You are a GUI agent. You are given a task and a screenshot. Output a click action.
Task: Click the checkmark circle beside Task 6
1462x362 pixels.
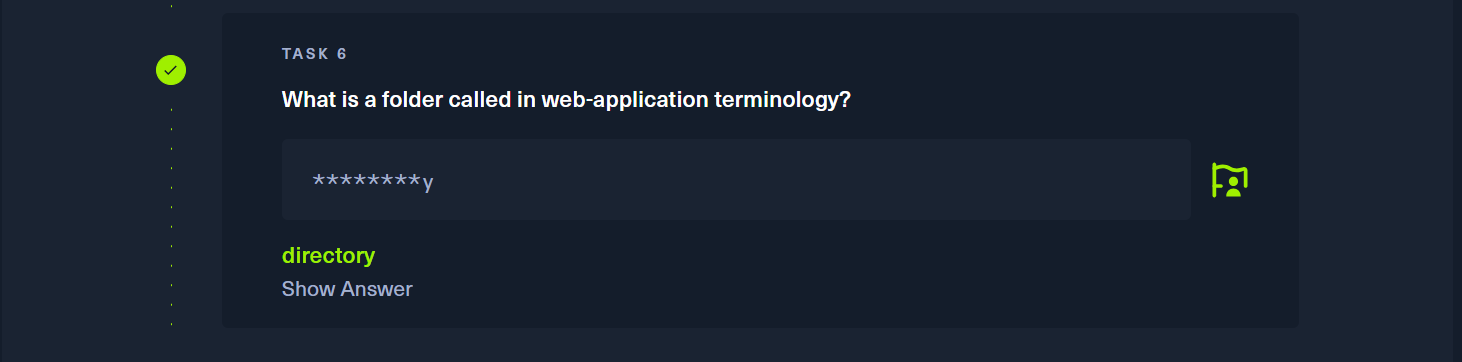pyautogui.click(x=171, y=70)
